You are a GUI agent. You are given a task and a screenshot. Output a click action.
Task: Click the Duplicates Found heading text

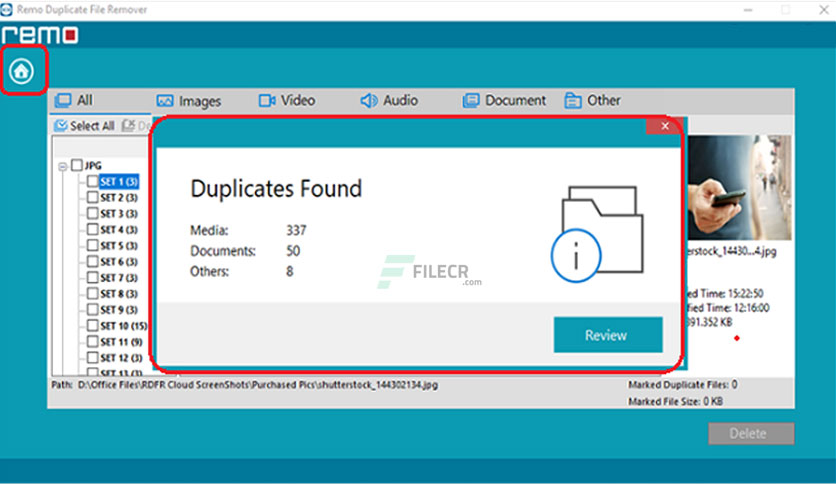click(x=276, y=189)
